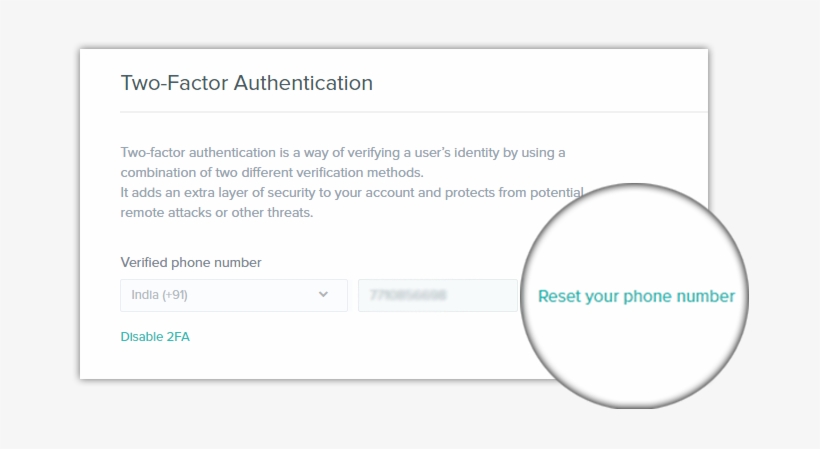This screenshot has height=449, width=820.
Task: Click the Disable 2FA link
Action: click(155, 337)
